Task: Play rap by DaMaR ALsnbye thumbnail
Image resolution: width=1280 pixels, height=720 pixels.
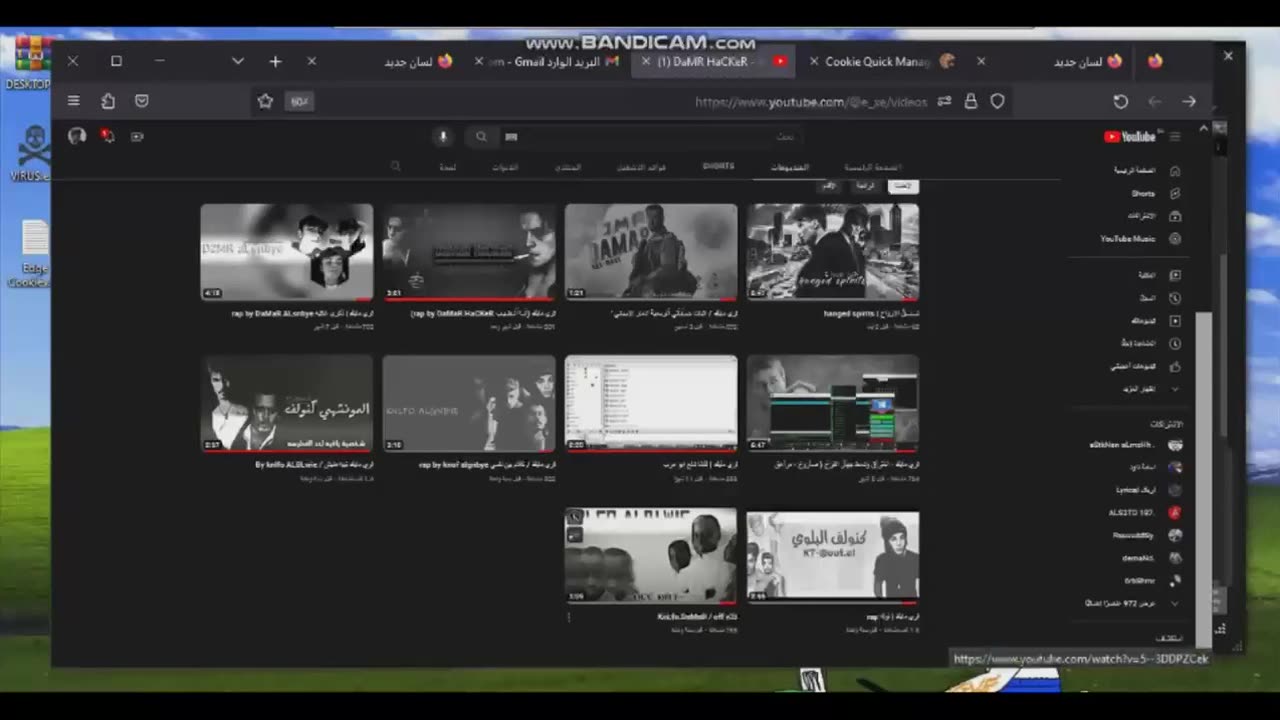Action: (287, 252)
